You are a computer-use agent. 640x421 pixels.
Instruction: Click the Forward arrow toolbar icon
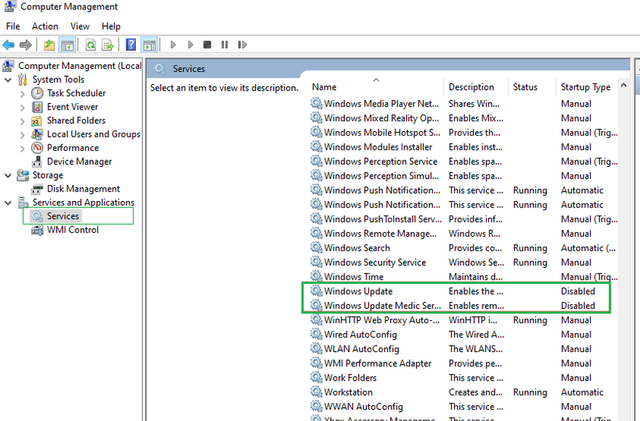(x=25, y=45)
